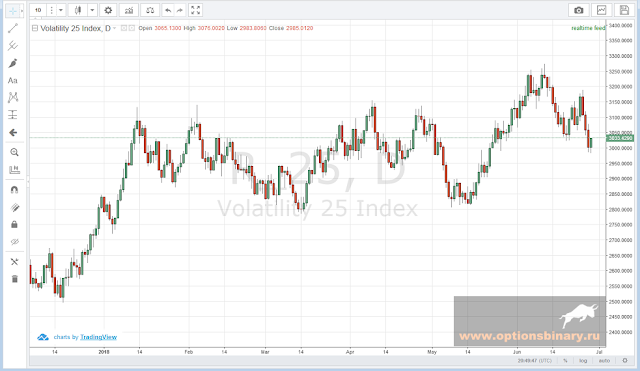Click the Volatility 25 Index, D title

pos(76,28)
